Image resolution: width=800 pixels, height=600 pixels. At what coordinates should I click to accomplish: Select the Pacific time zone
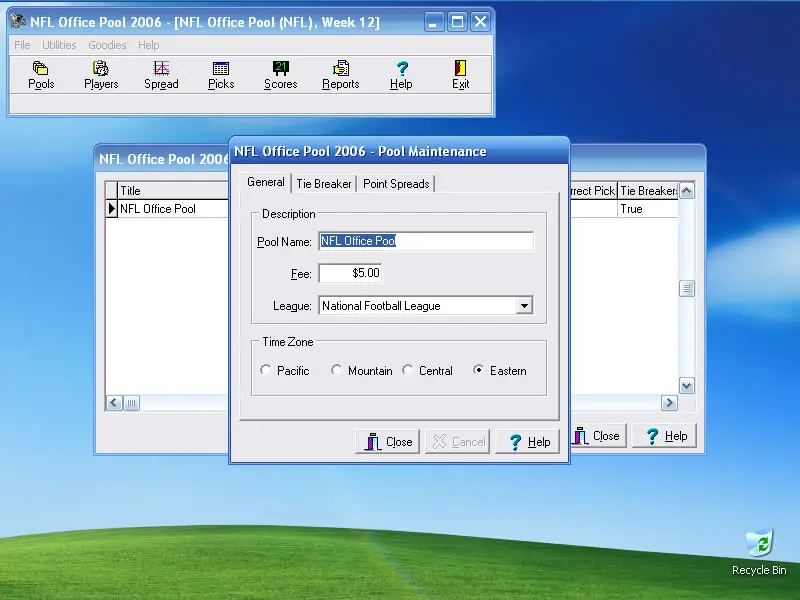point(285,370)
